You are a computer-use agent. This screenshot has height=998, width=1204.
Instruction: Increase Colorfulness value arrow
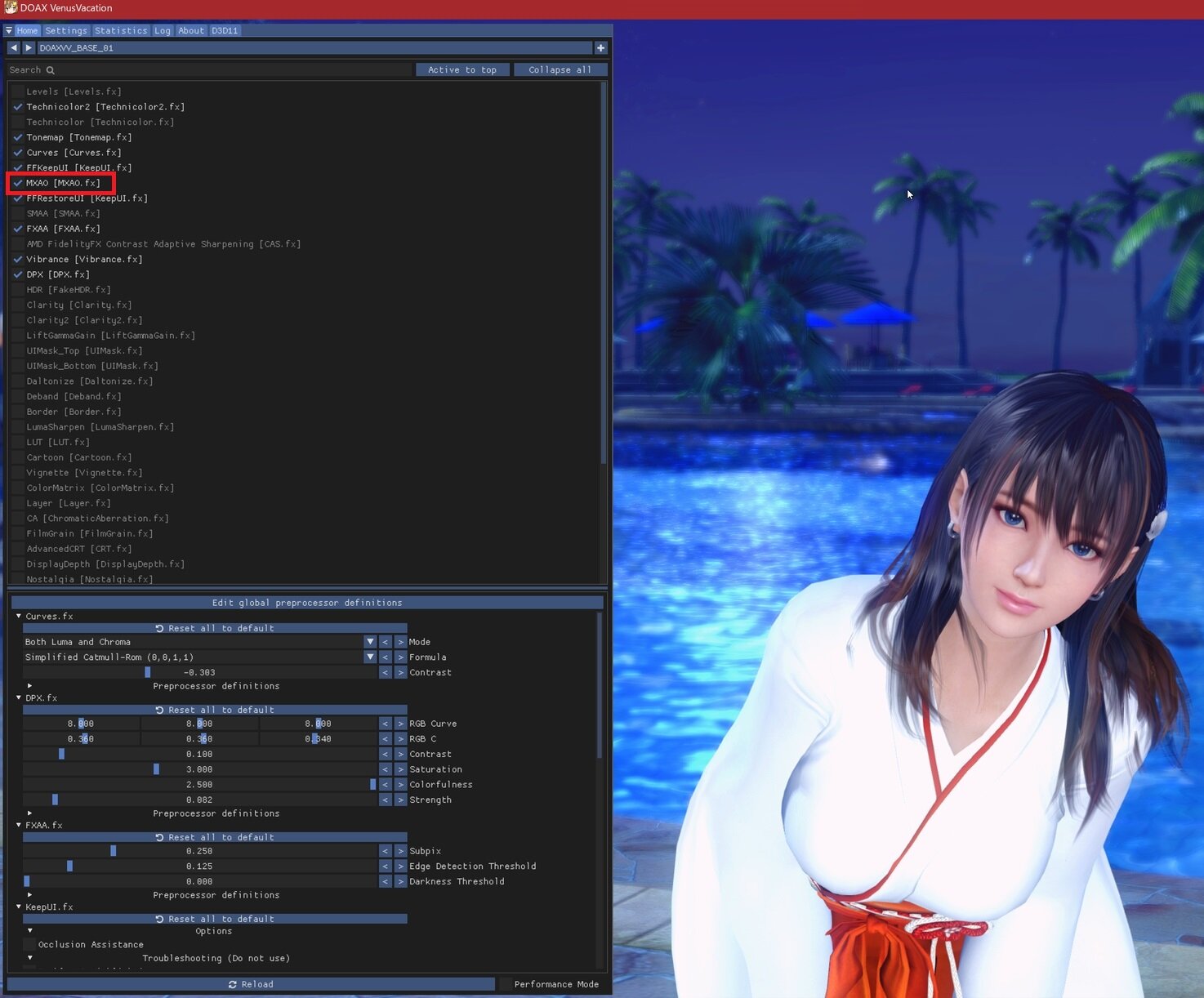point(400,785)
